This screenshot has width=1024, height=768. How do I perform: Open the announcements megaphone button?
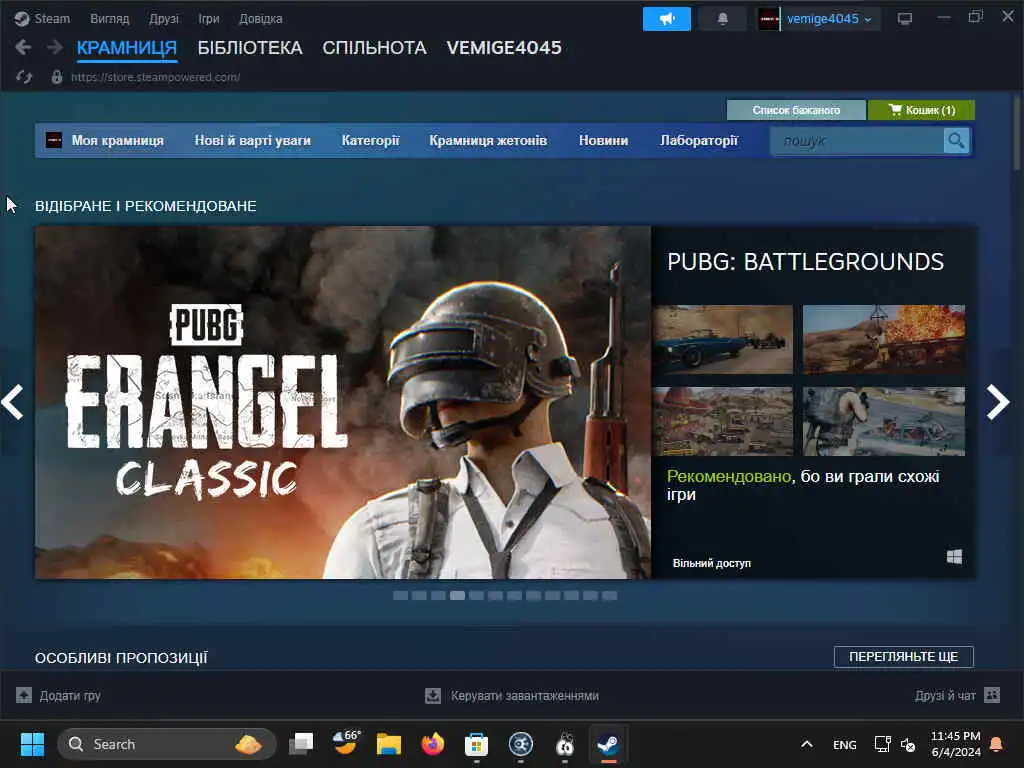pos(666,19)
